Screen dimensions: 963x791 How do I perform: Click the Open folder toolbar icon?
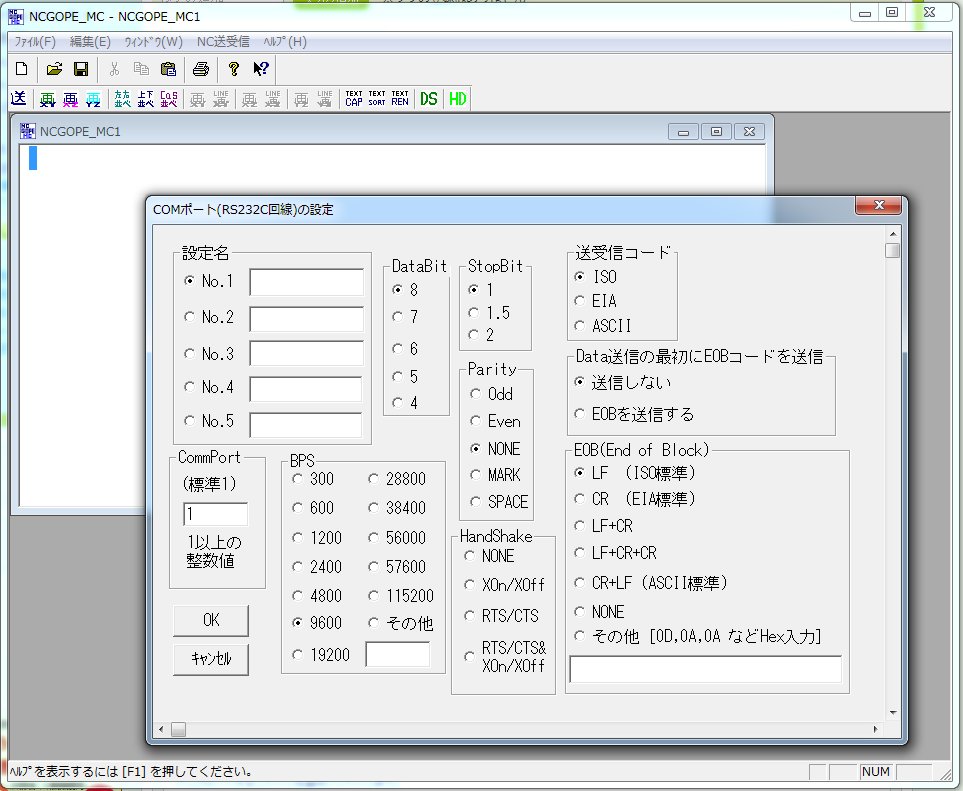click(x=55, y=69)
